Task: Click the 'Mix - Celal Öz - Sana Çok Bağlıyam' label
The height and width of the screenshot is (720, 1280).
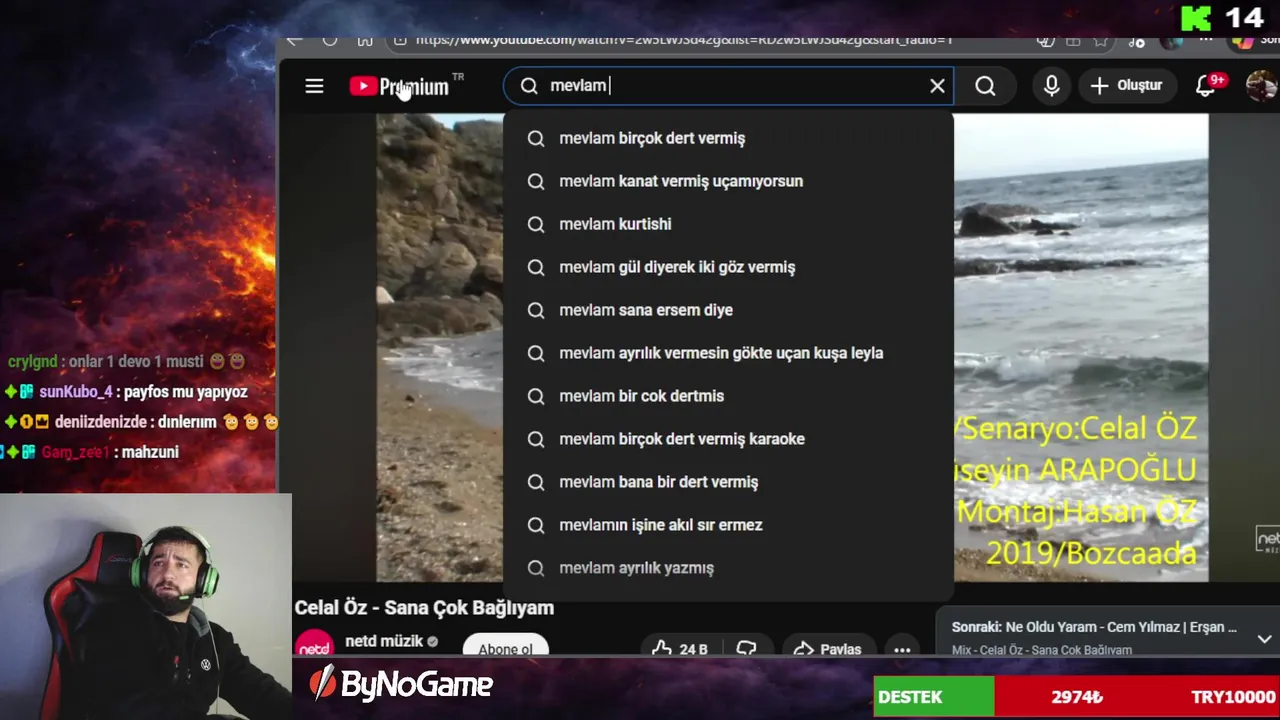Action: coord(1042,650)
